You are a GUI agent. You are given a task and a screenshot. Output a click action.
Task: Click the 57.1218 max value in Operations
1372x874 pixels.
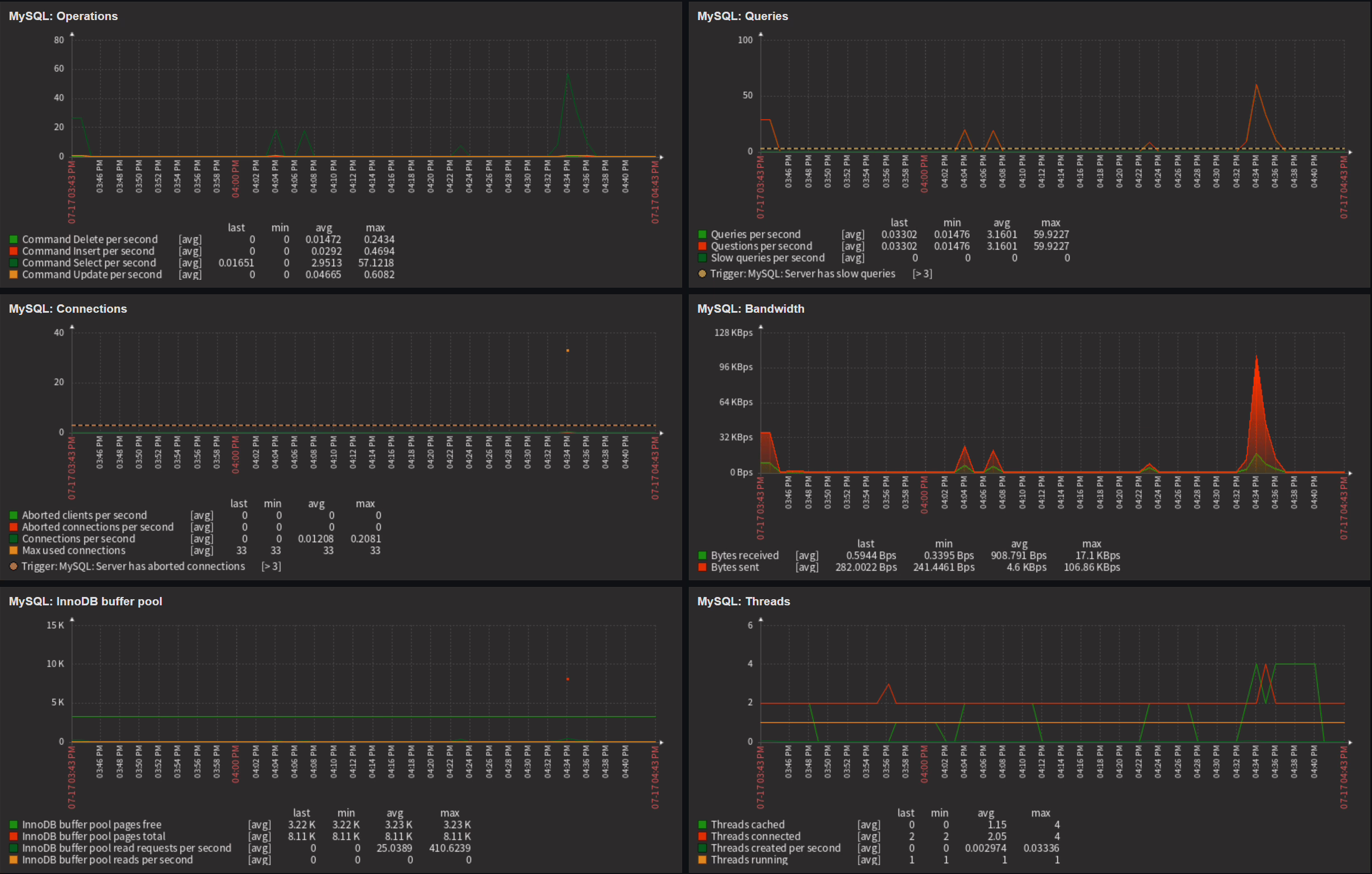click(x=376, y=263)
